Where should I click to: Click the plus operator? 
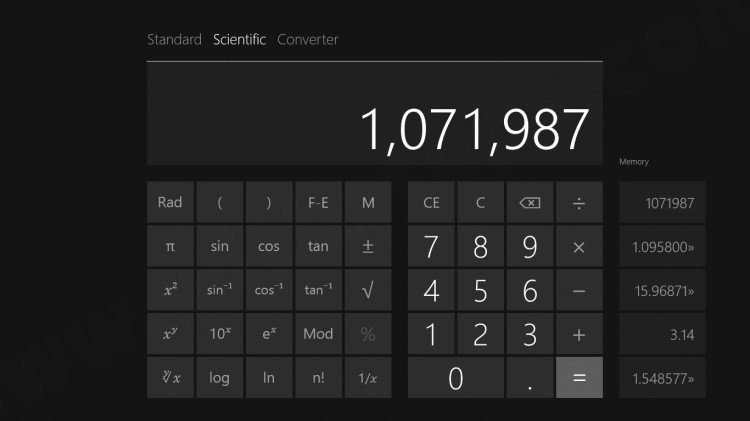[579, 334]
